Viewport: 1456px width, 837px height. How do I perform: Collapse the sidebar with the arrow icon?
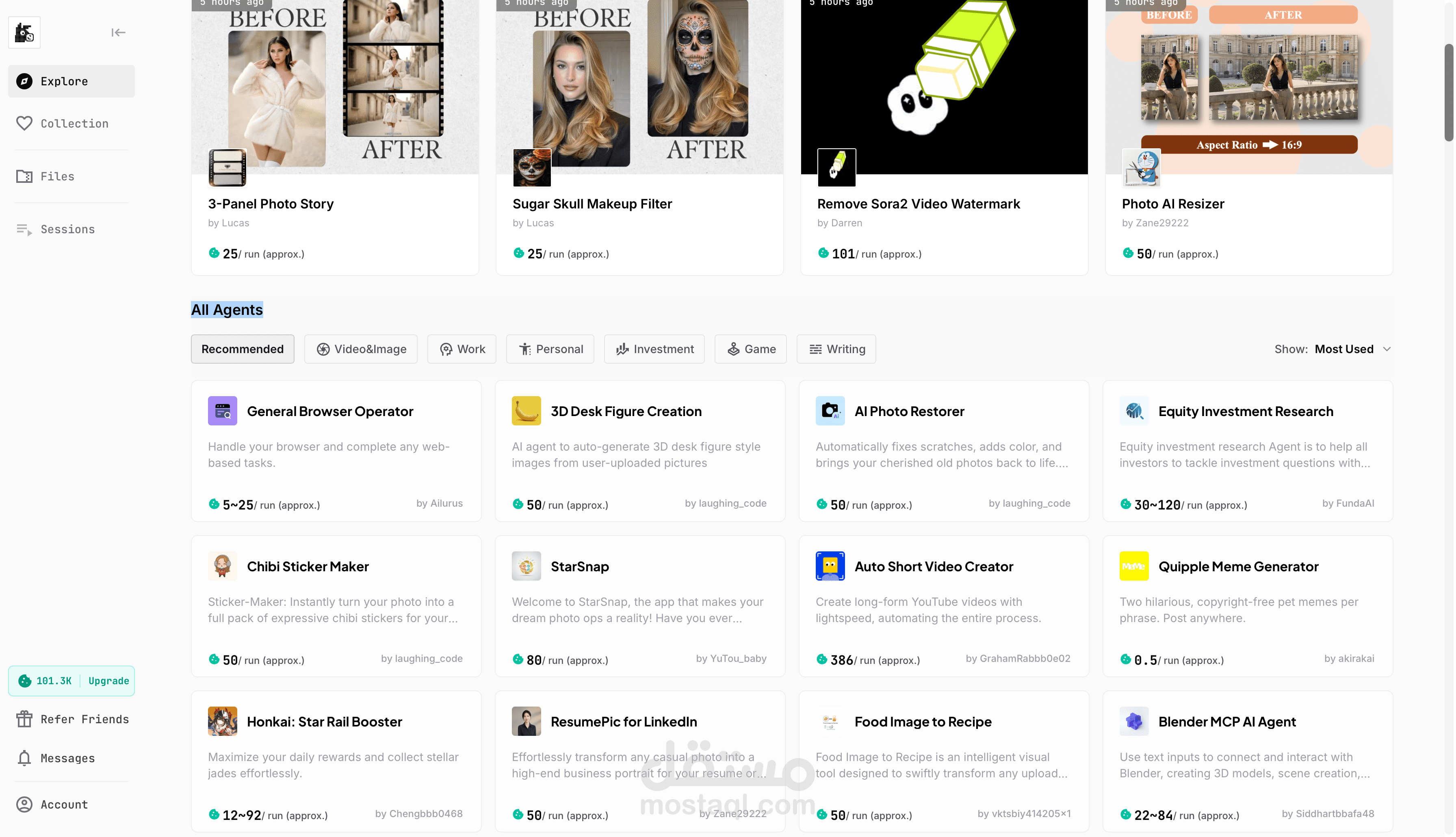[x=118, y=33]
